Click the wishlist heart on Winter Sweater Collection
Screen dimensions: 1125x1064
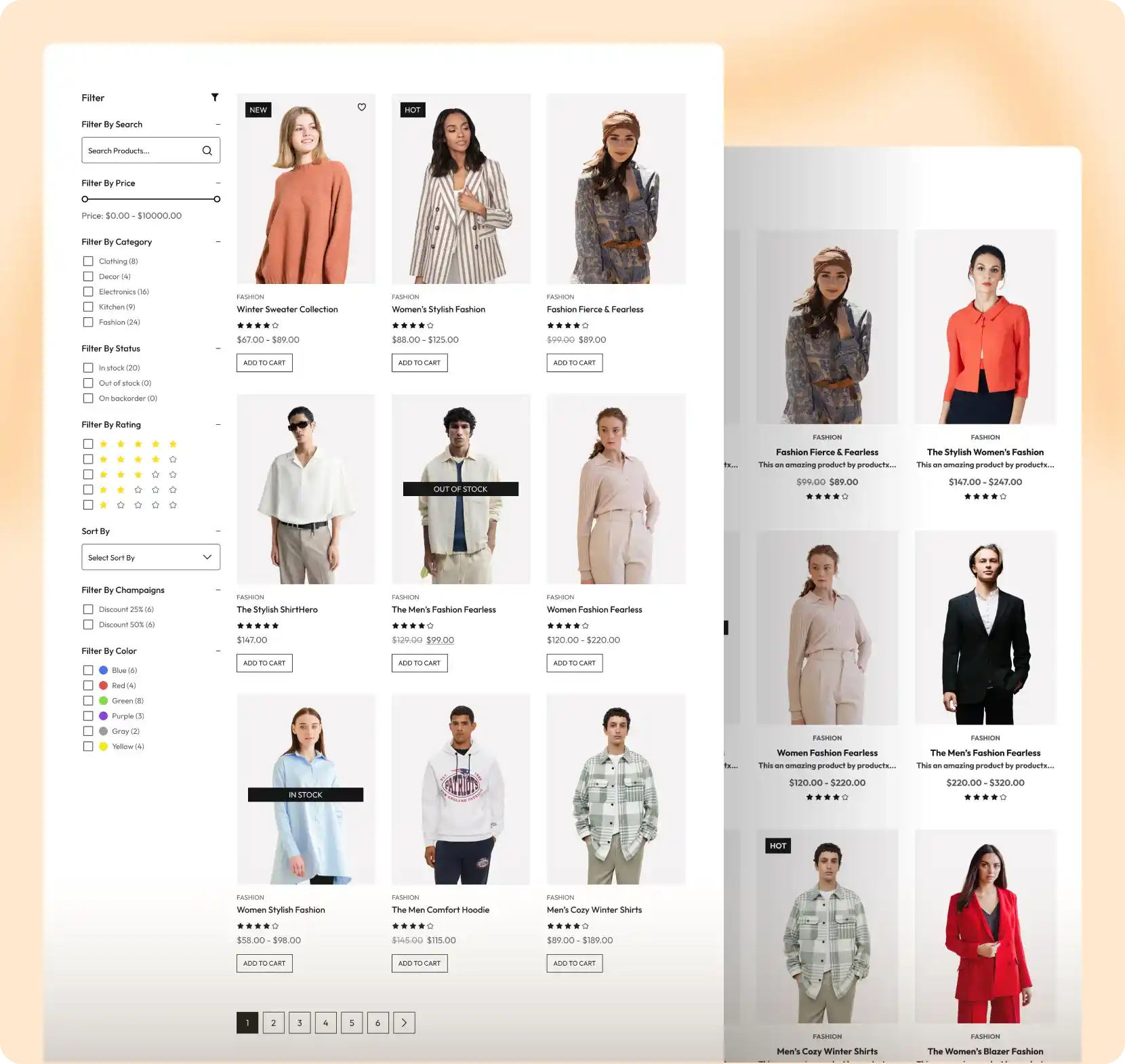click(x=361, y=107)
